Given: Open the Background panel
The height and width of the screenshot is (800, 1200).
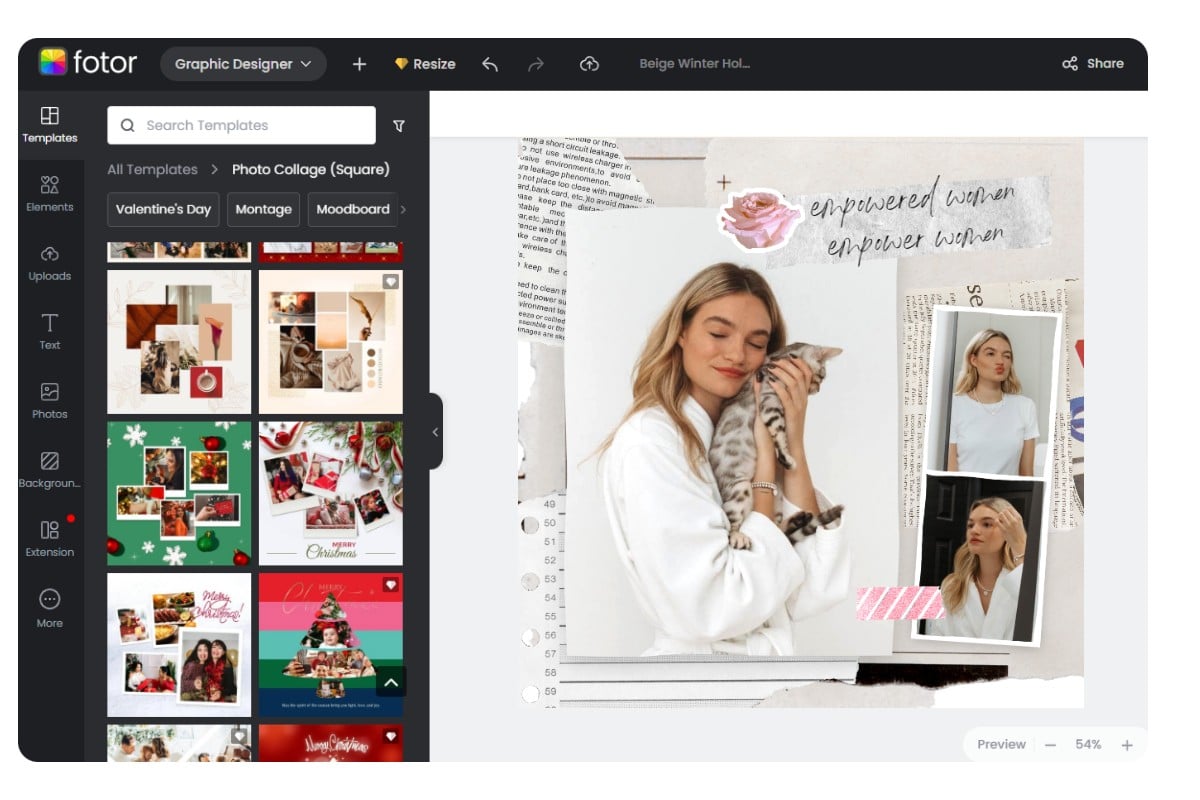Looking at the screenshot, I should (x=49, y=468).
